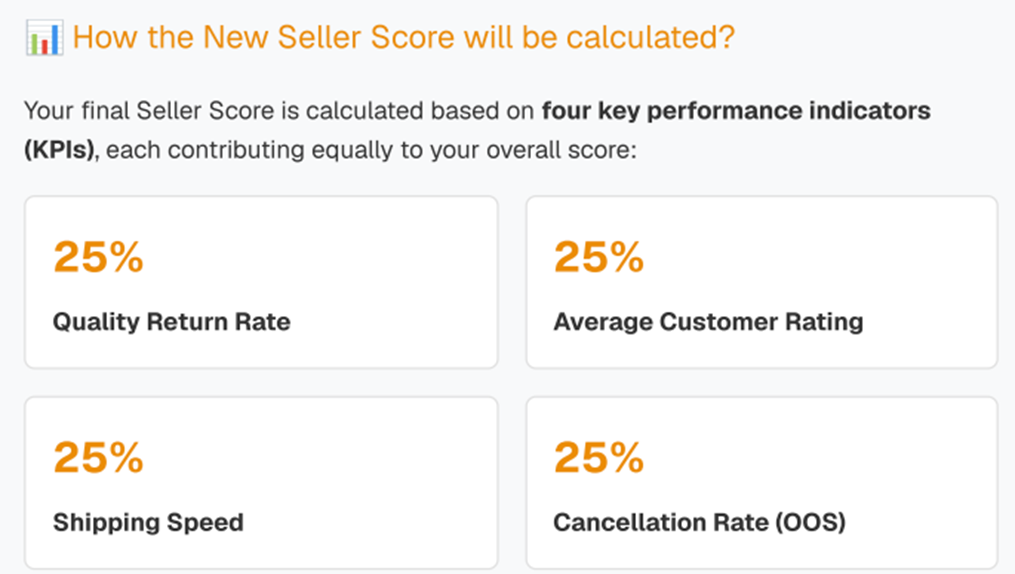This screenshot has height=574, width=1015.
Task: Click the 25% figure above Cancellation Rate
Action: coord(598,457)
